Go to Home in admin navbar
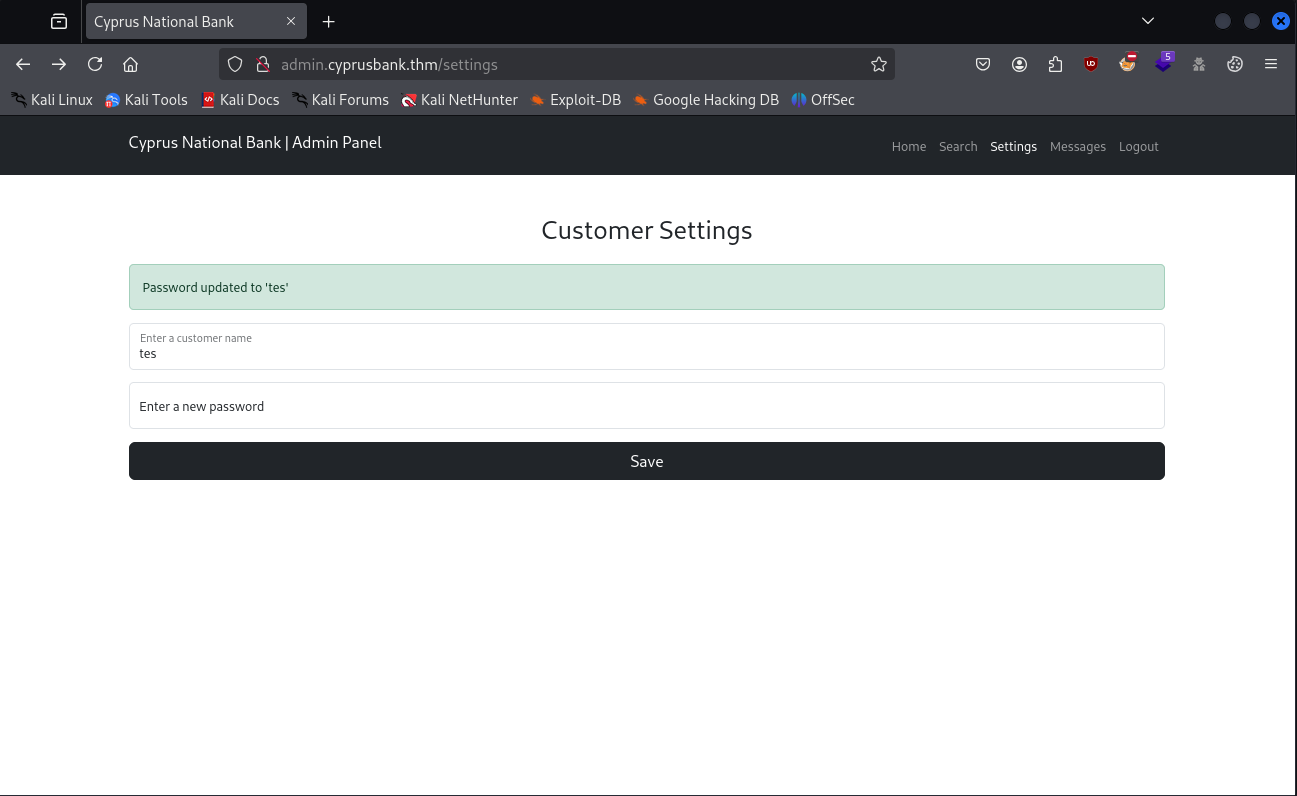 point(909,146)
